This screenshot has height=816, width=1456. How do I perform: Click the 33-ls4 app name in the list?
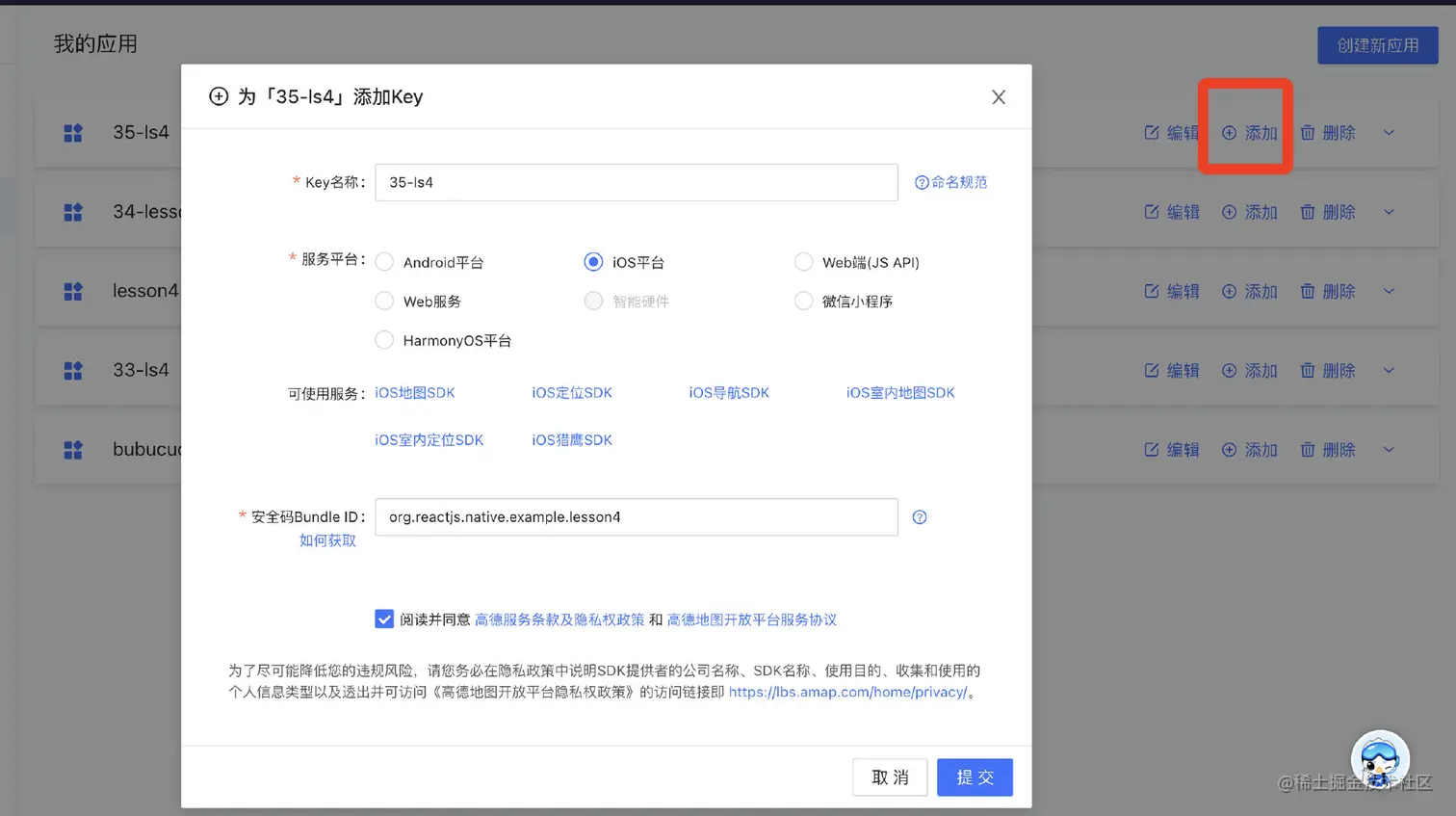pos(141,370)
